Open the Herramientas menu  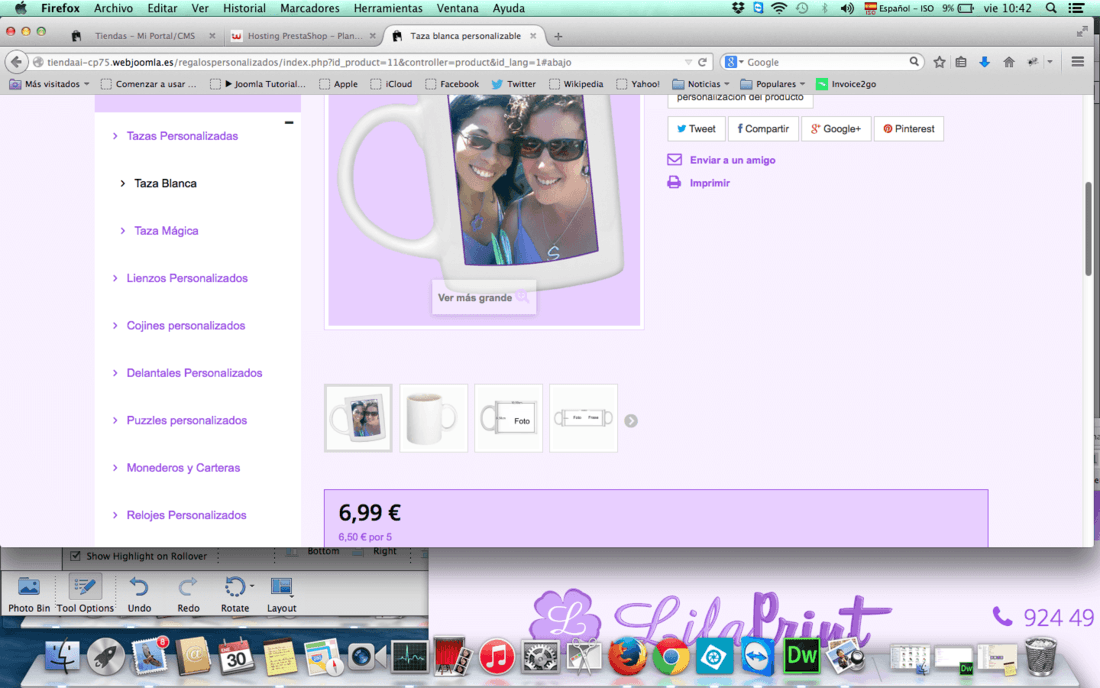388,8
